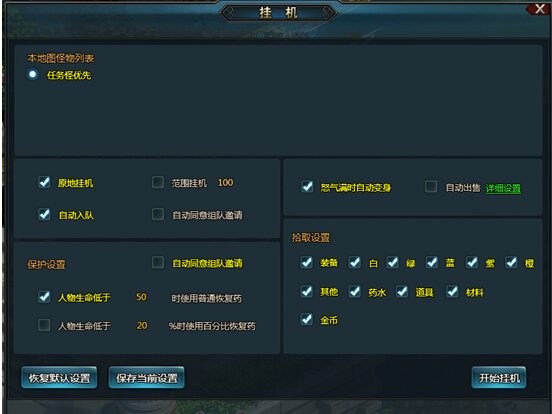The image size is (552, 414).
Task: Click the 恢复默认设置 button
Action: tap(59, 377)
